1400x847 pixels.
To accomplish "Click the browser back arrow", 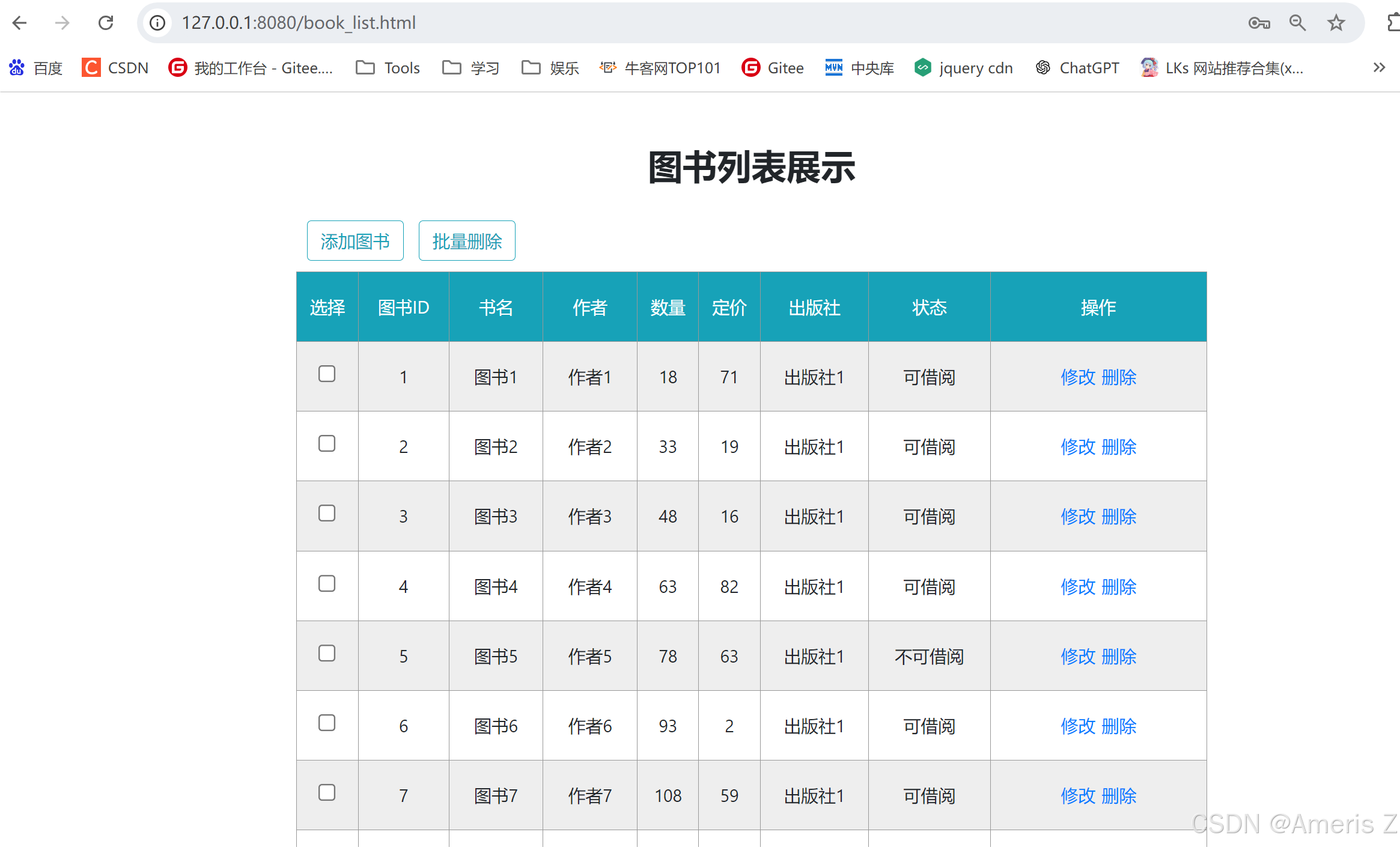I will 20,23.
